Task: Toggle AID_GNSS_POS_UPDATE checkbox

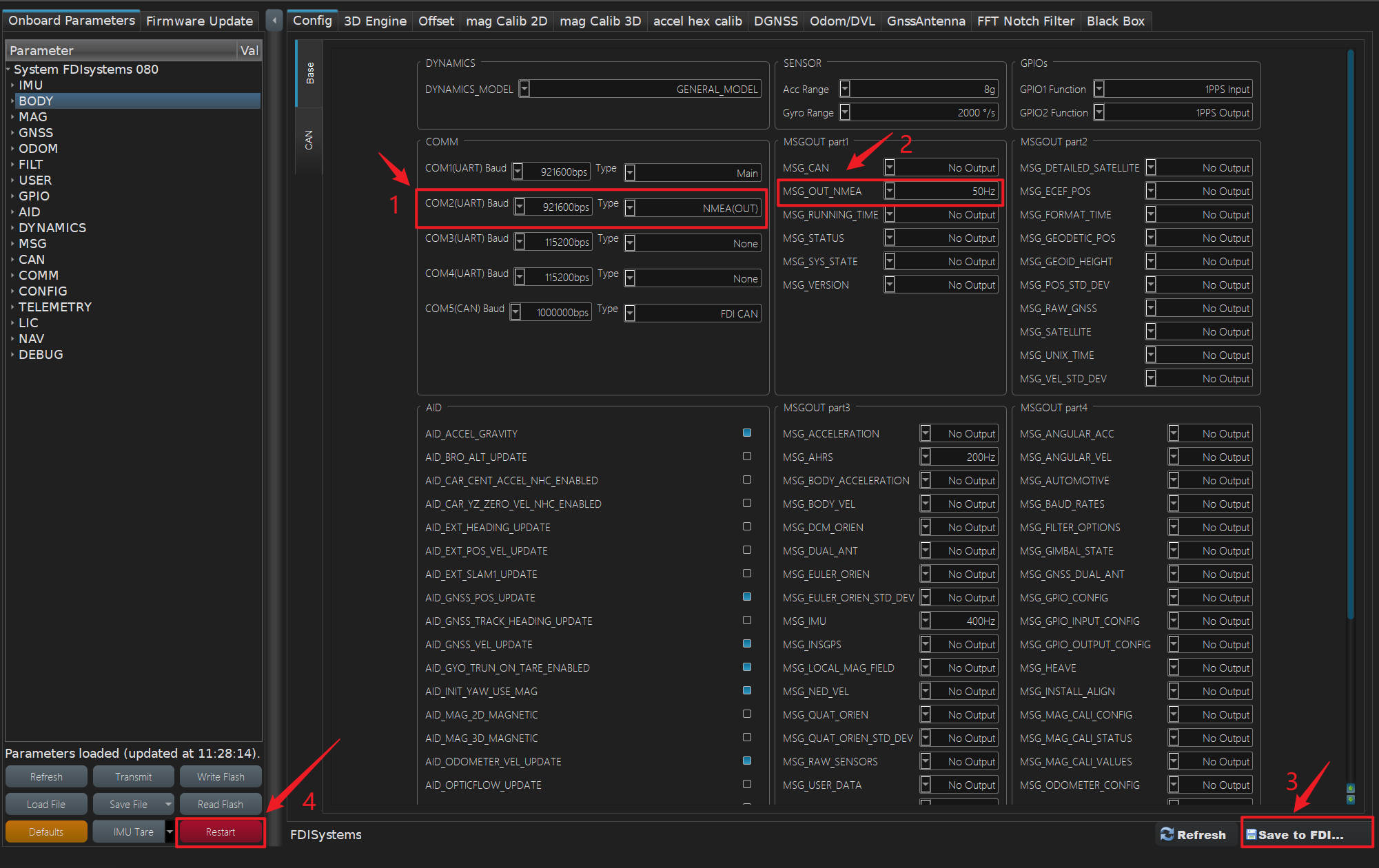Action: [746, 597]
